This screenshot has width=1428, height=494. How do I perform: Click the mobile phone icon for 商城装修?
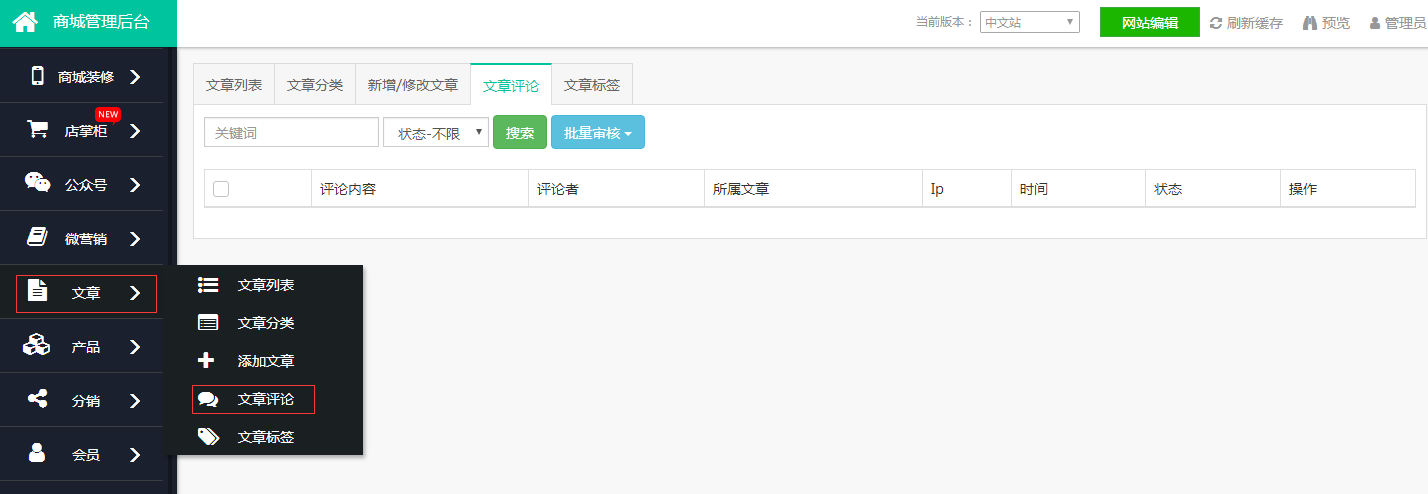pyautogui.click(x=38, y=76)
